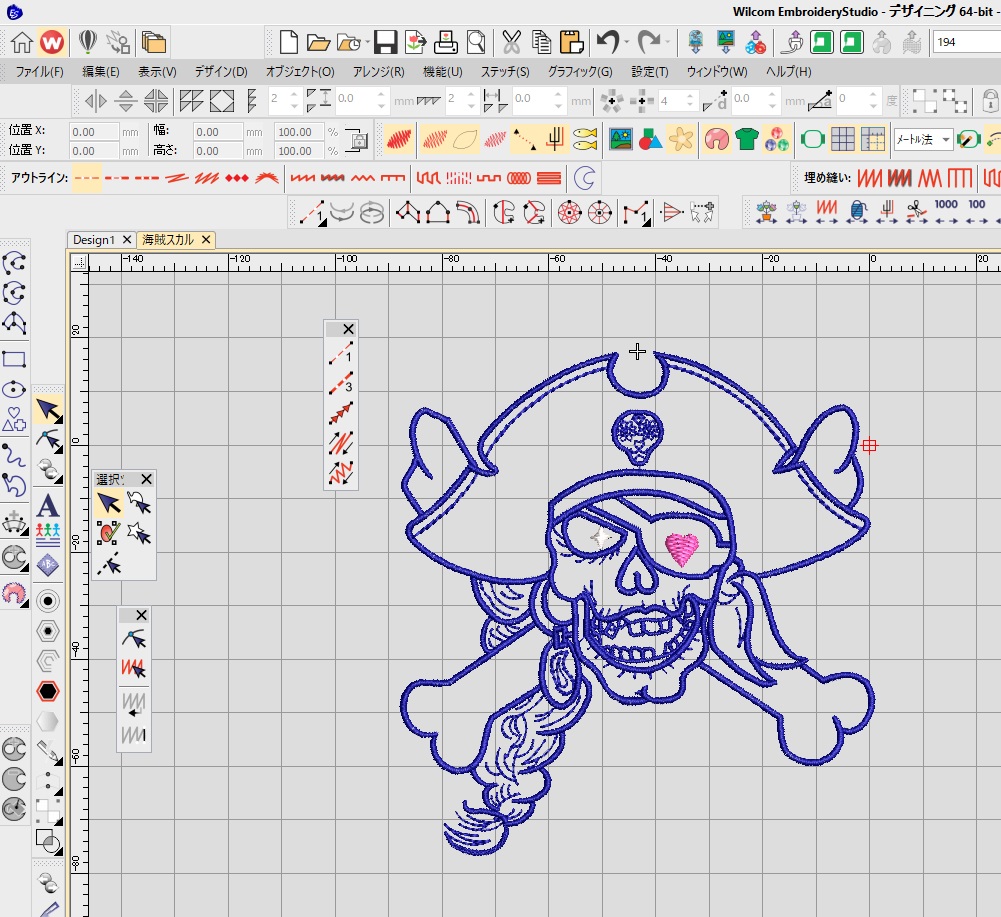Close the 選択 floating panel

coord(146,479)
